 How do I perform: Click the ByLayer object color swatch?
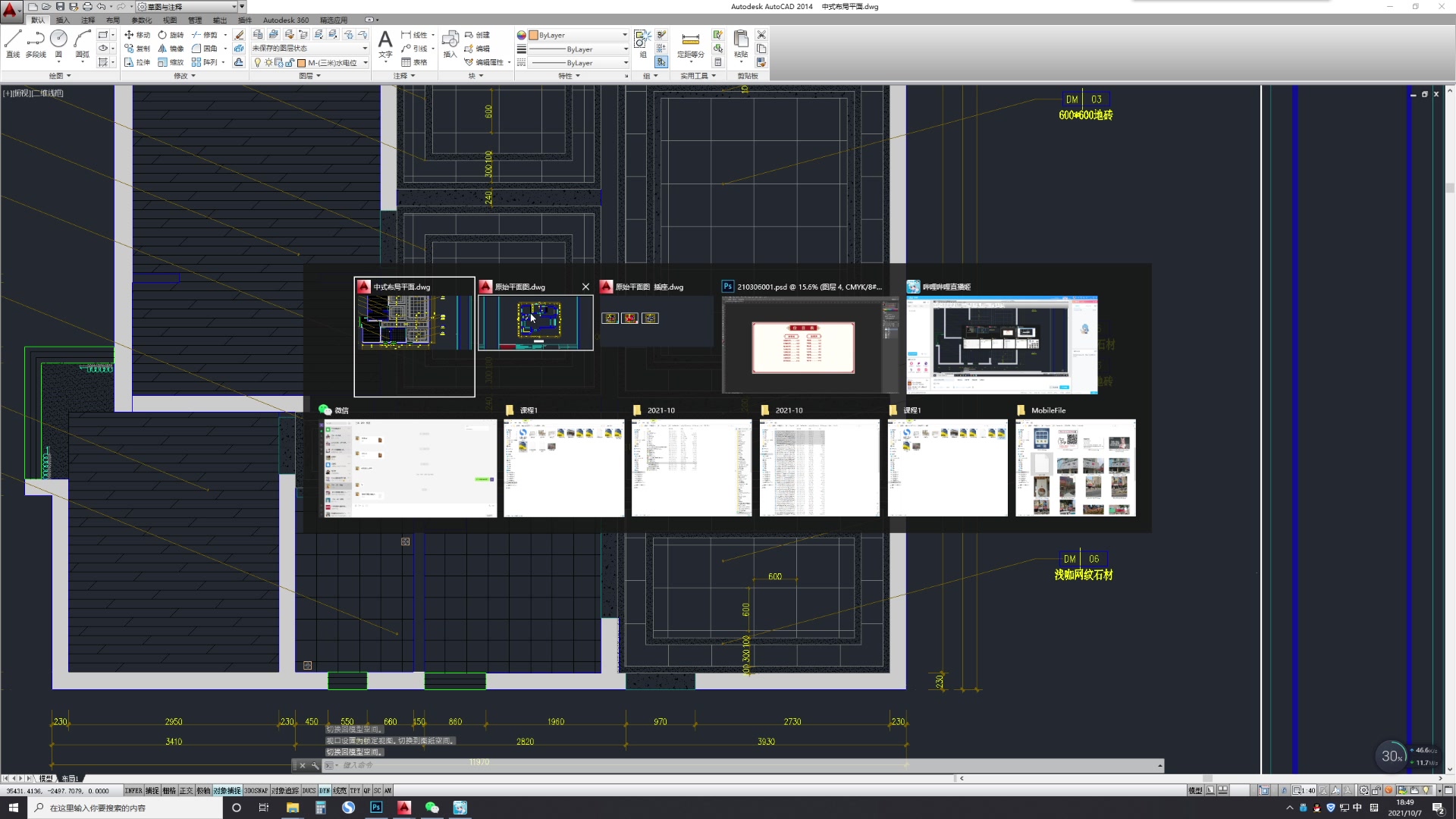coord(533,35)
